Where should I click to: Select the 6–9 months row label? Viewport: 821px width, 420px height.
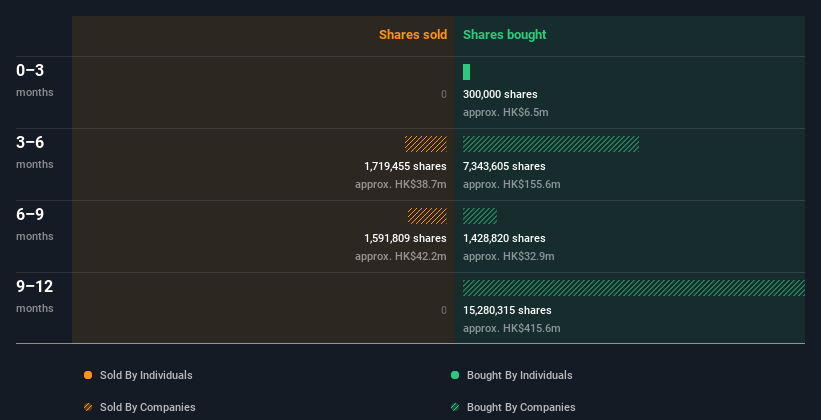(x=35, y=224)
